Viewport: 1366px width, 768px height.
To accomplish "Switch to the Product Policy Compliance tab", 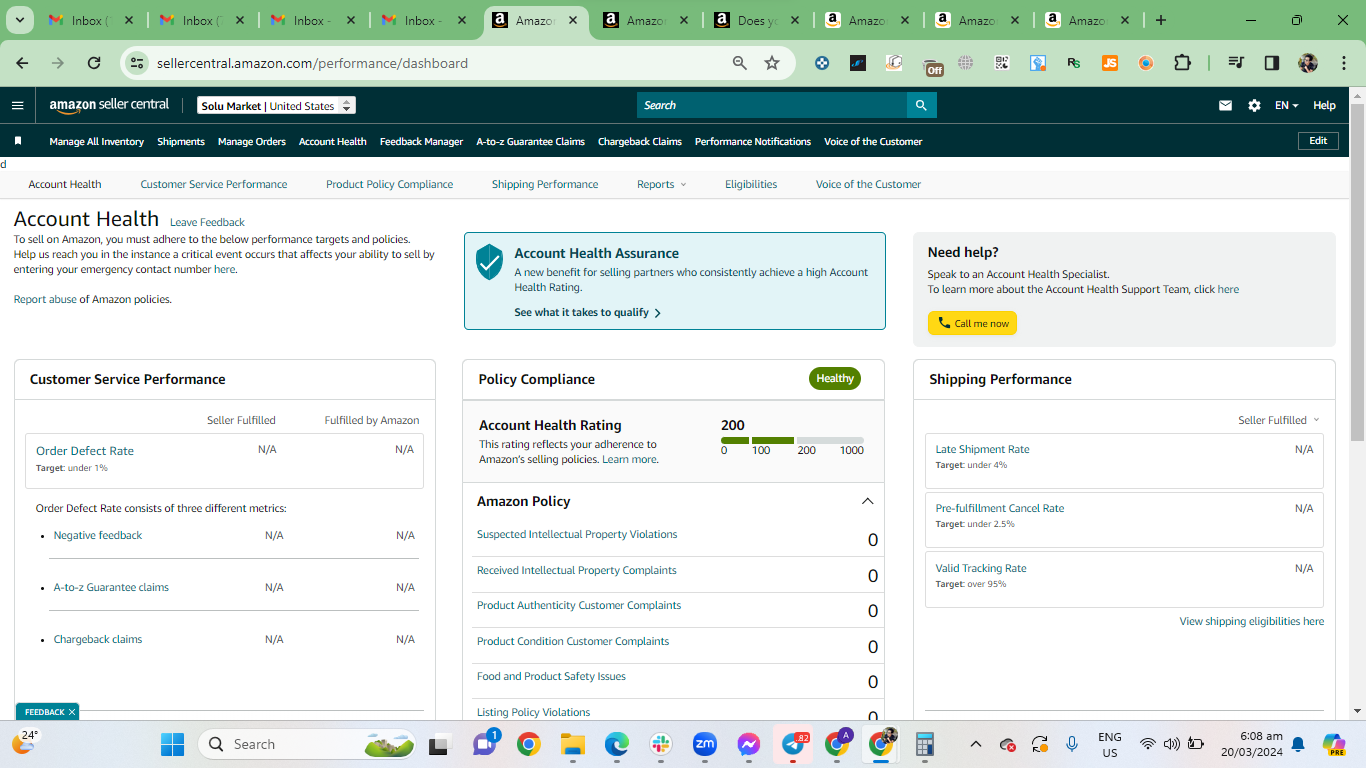I will coord(389,184).
